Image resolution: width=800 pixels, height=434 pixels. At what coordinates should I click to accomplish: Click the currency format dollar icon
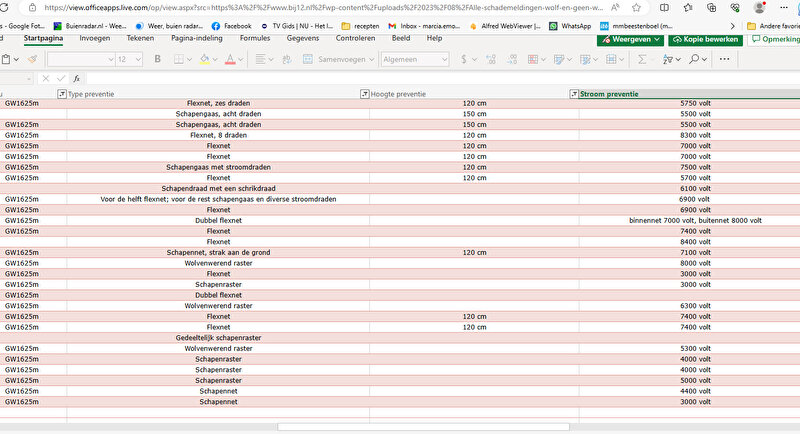464,60
